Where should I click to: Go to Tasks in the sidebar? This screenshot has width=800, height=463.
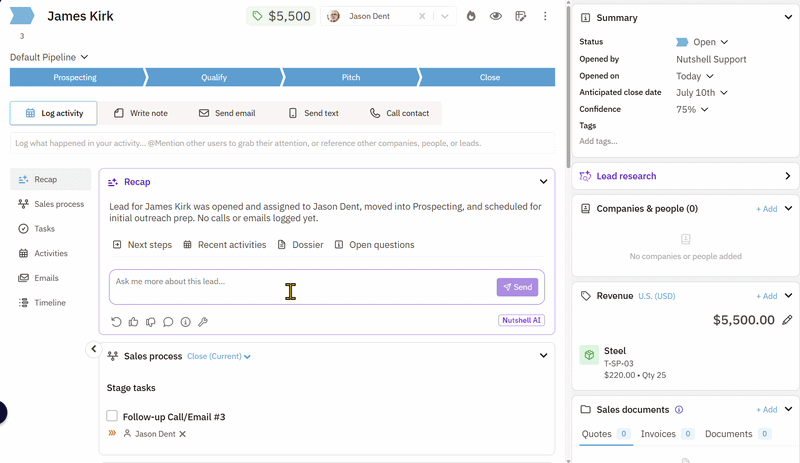37,229
